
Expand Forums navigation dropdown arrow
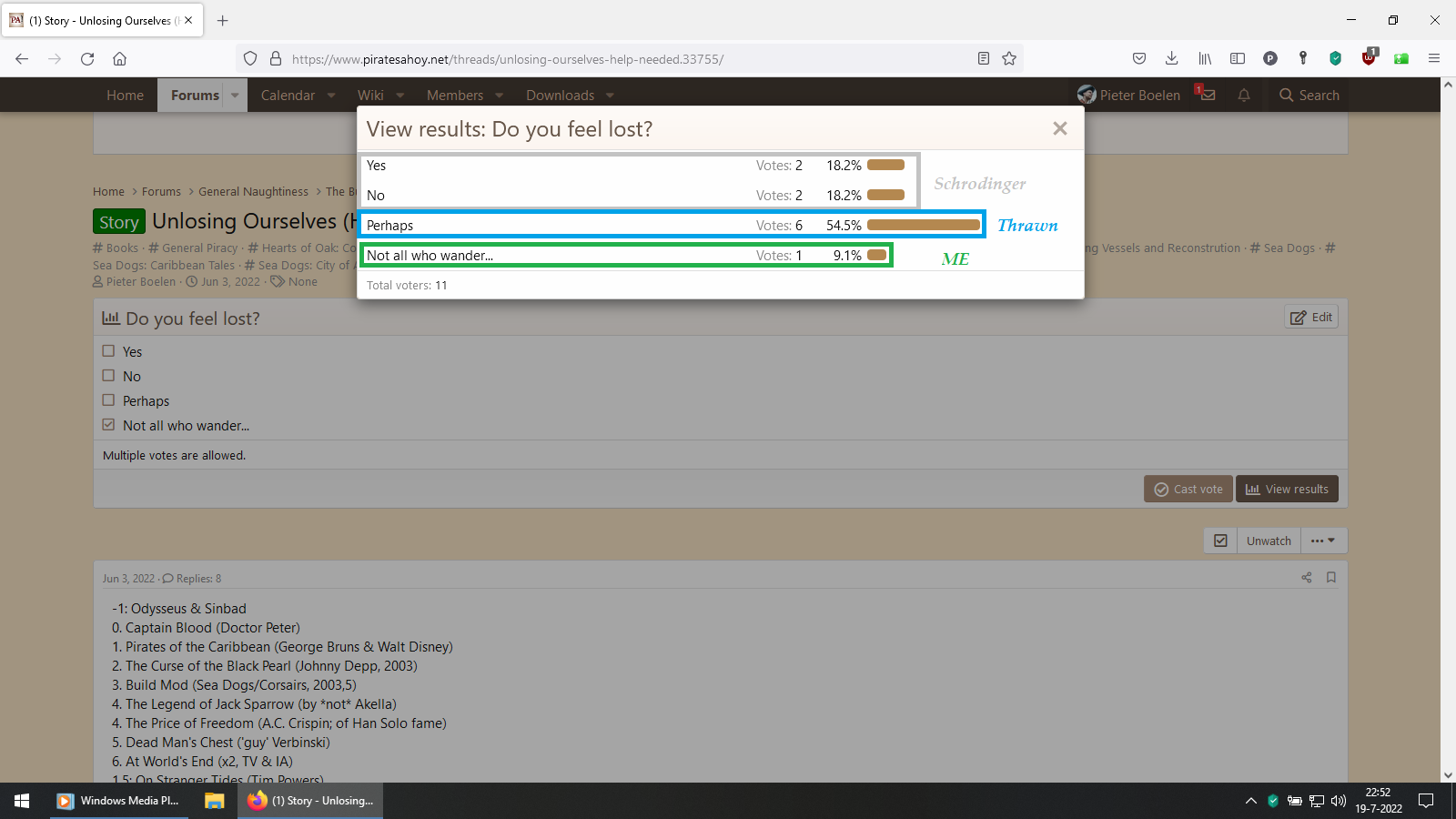[235, 95]
